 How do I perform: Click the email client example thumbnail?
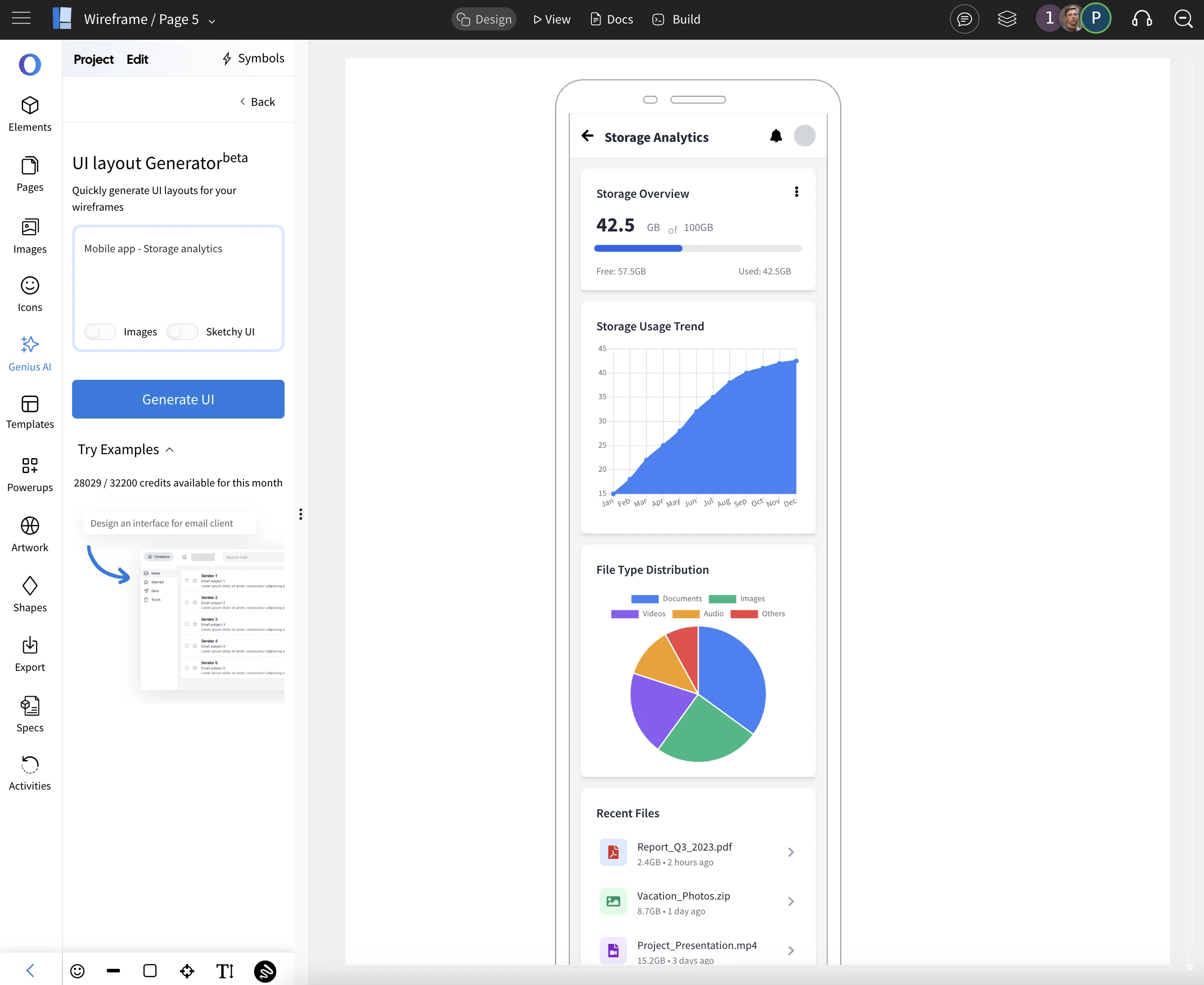pyautogui.click(x=212, y=619)
